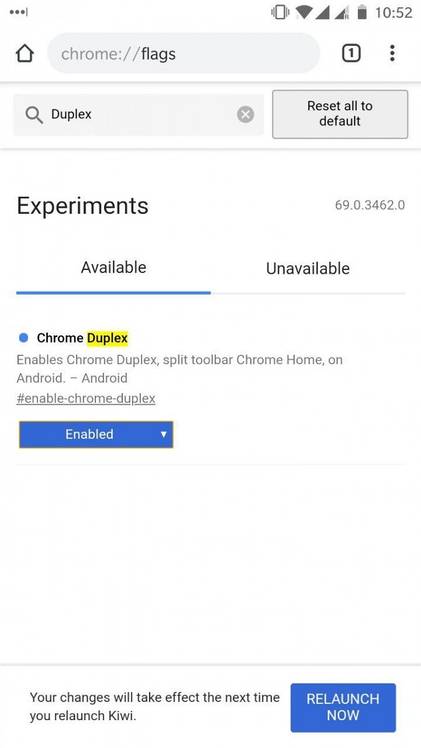The image size is (421, 748).
Task: Click the dropdown arrow beside Enabled
Action: coord(164,434)
